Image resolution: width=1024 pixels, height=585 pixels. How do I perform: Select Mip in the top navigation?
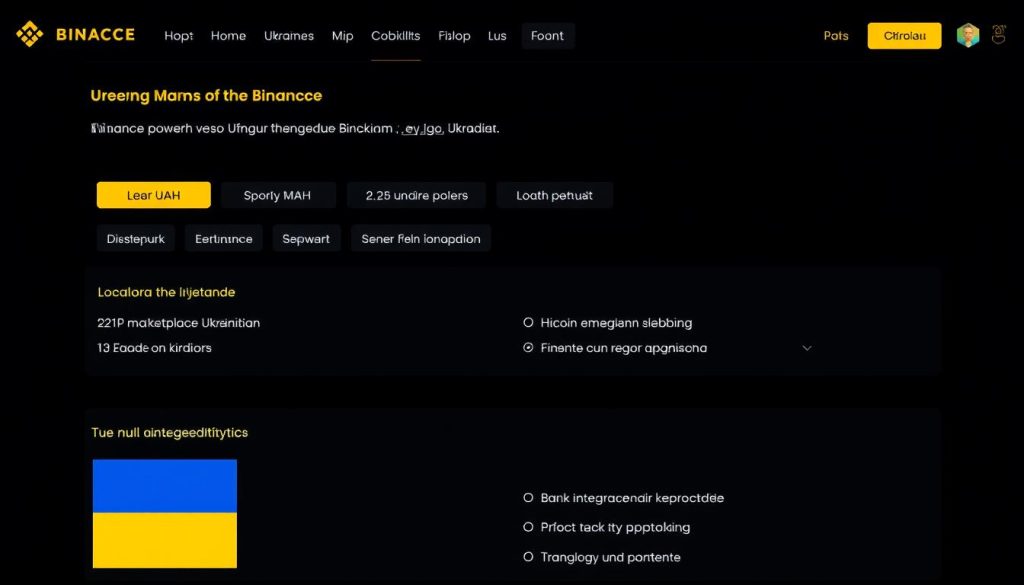(342, 36)
